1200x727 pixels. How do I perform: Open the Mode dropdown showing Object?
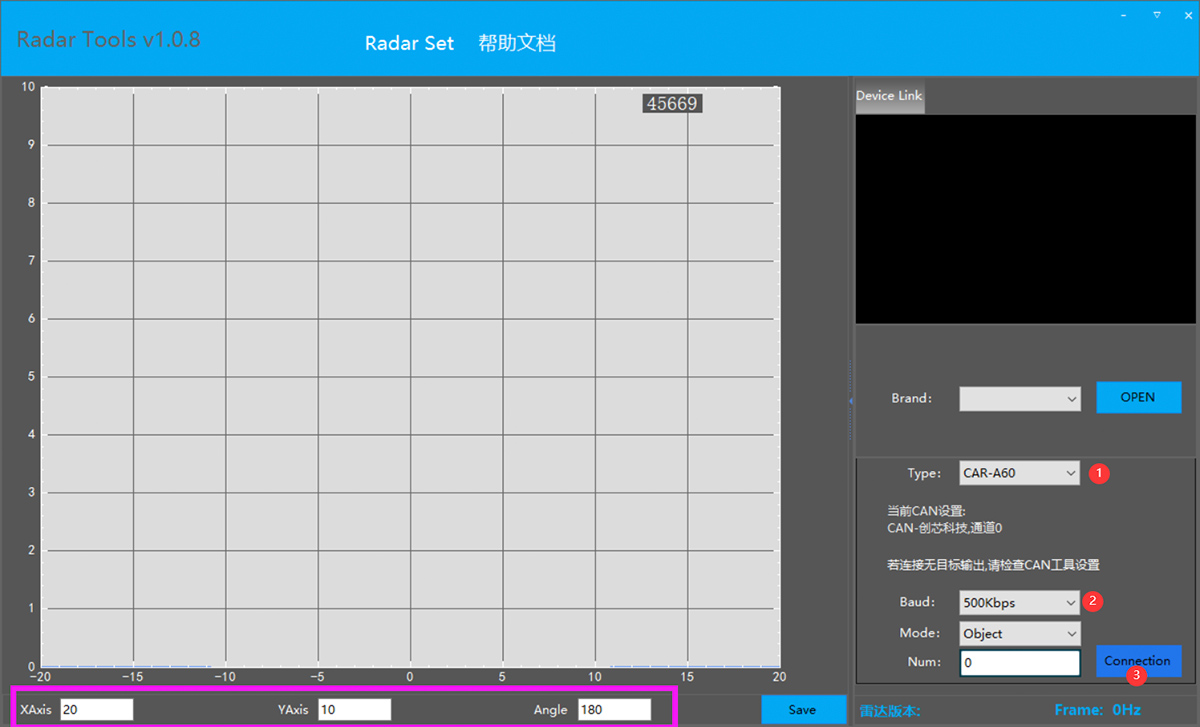(1019, 633)
